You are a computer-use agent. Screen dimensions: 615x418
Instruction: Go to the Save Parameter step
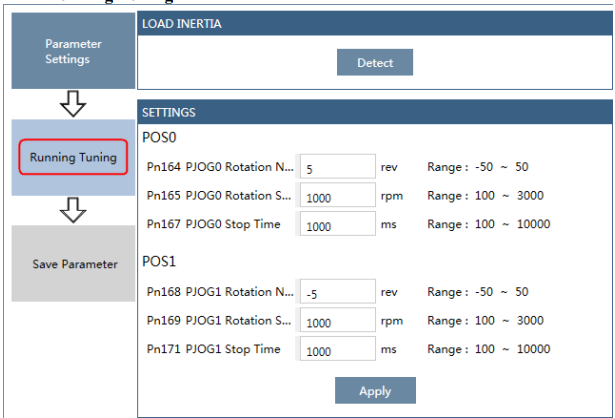pos(73,264)
